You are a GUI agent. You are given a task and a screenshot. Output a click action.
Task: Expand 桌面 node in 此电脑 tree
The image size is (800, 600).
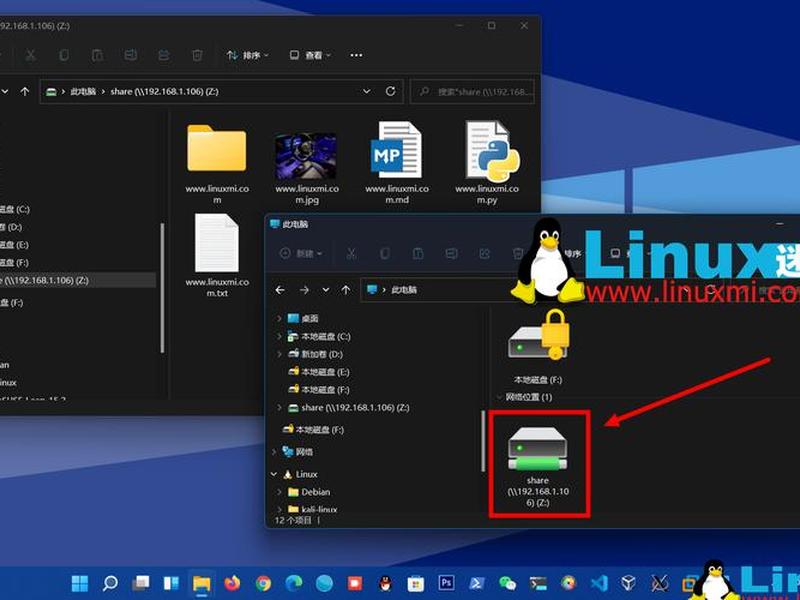tap(279, 318)
